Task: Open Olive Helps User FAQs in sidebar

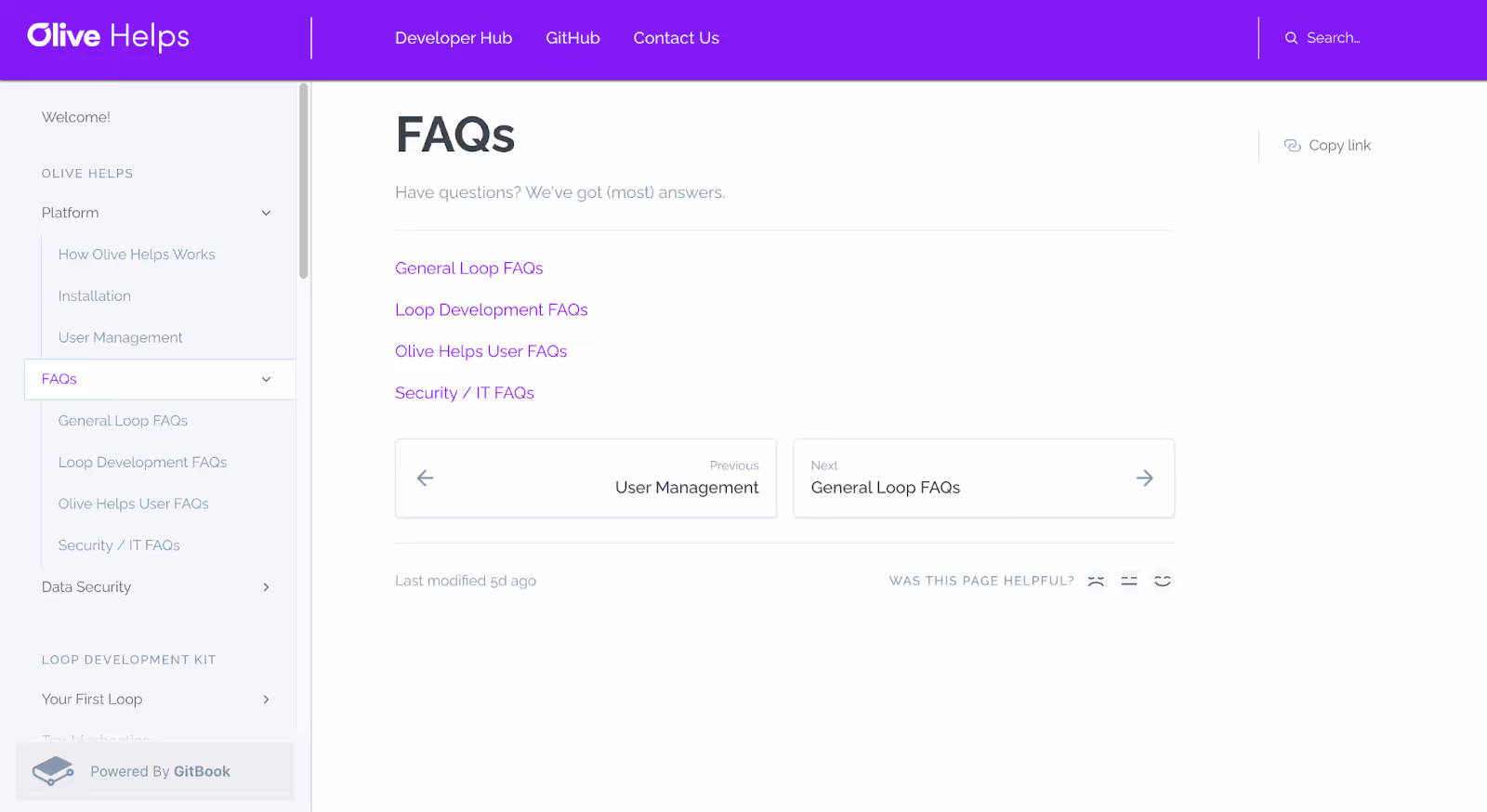Action: pos(134,504)
